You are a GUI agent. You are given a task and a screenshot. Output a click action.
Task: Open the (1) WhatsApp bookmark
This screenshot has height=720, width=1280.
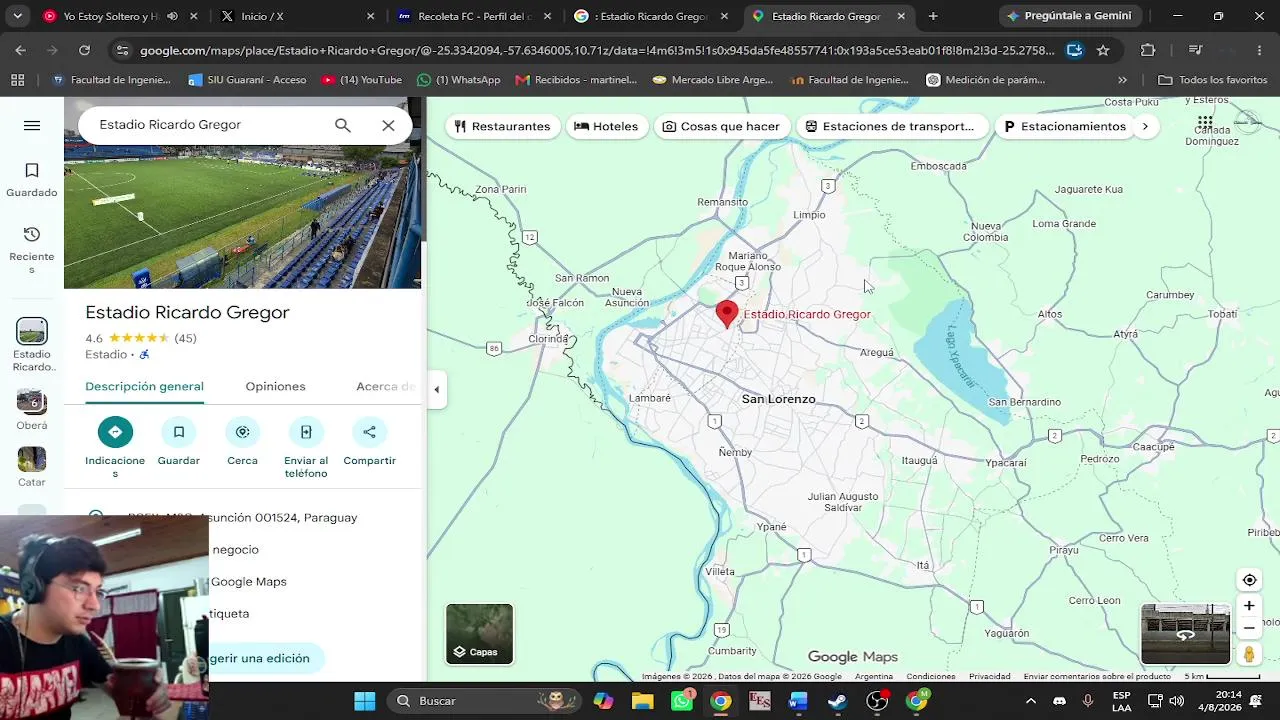click(458, 80)
